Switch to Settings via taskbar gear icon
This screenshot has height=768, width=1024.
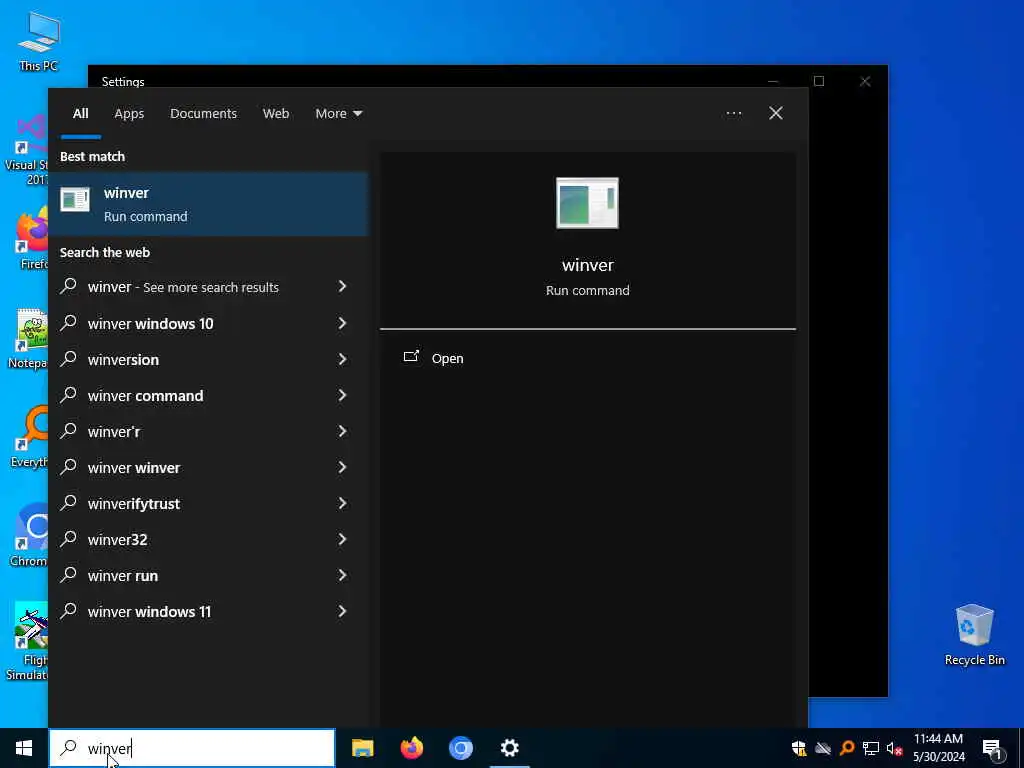point(509,748)
